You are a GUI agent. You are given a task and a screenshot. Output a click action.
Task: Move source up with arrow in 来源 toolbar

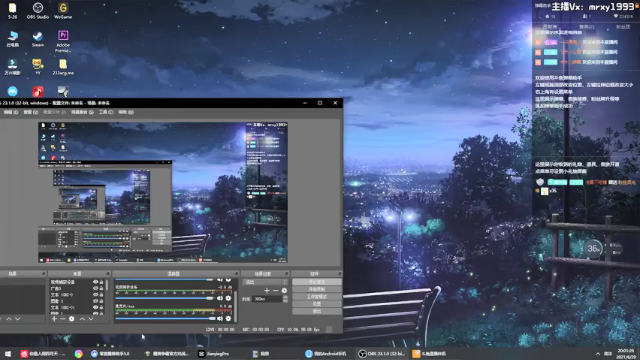(x=82, y=319)
